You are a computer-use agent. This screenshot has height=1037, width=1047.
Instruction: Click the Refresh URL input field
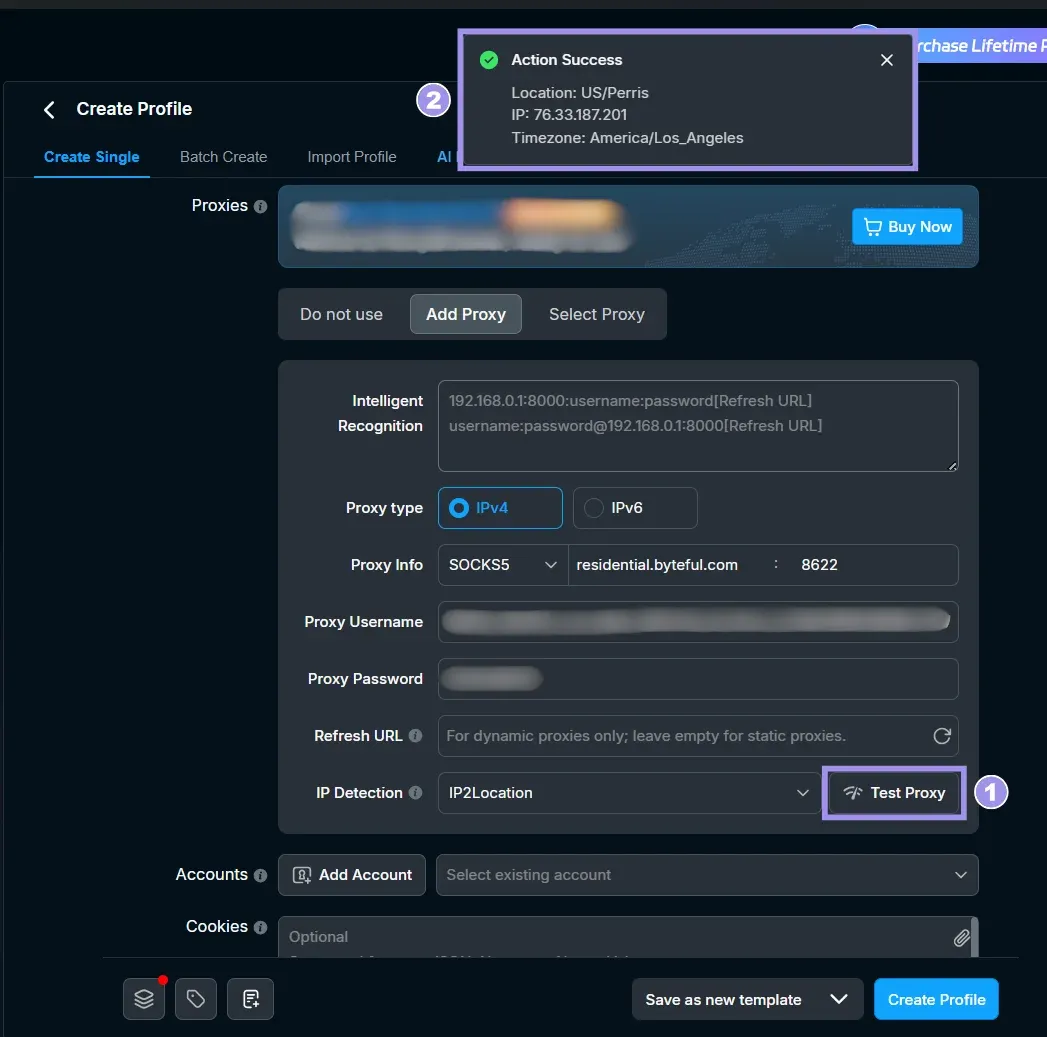(x=698, y=736)
